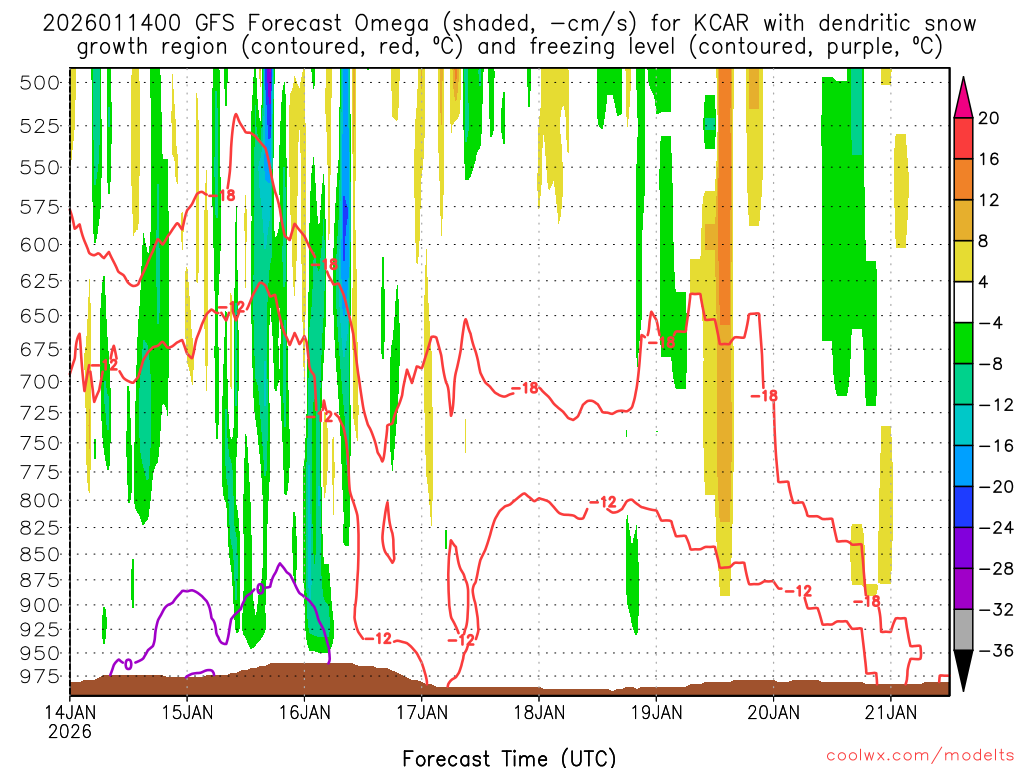Click the 875 pressure level label
Screen dimensions: 1024x768
tap(39, 581)
